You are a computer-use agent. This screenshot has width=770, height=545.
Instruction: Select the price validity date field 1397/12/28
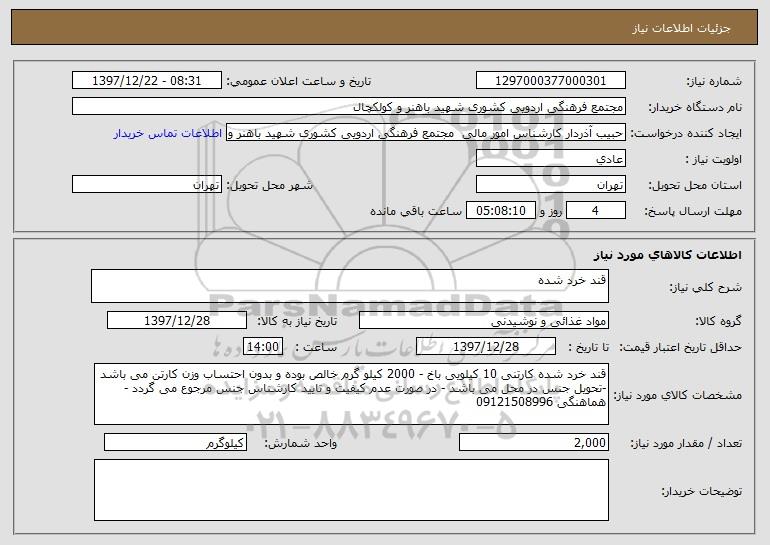(486, 347)
